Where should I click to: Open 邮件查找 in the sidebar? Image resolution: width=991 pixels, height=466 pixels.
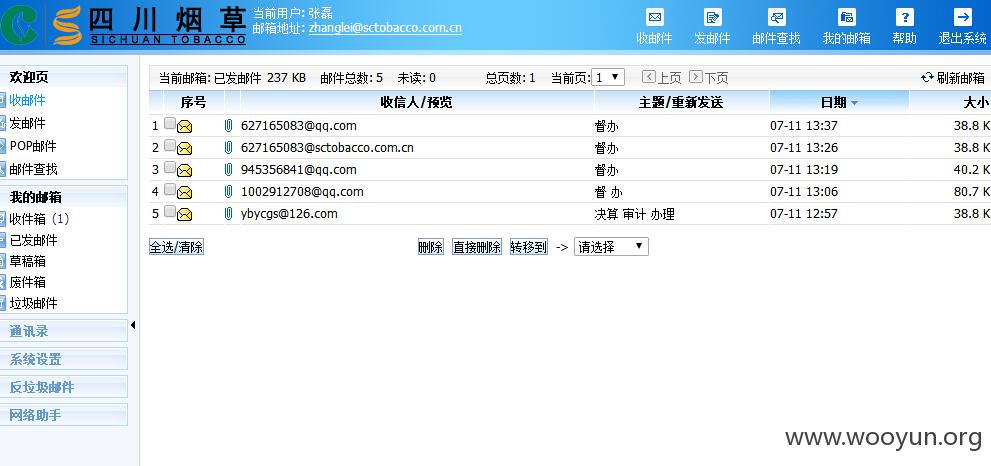coord(33,169)
